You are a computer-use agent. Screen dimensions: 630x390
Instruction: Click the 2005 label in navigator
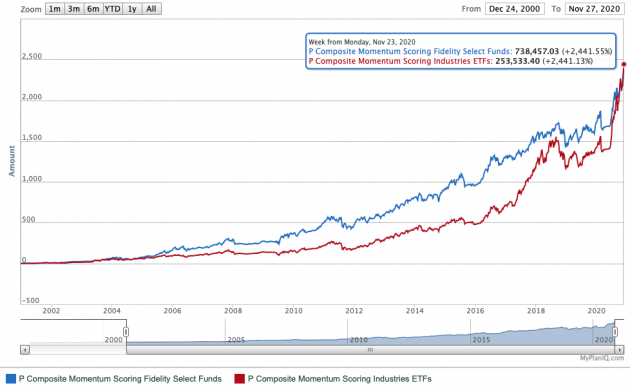[236, 340]
